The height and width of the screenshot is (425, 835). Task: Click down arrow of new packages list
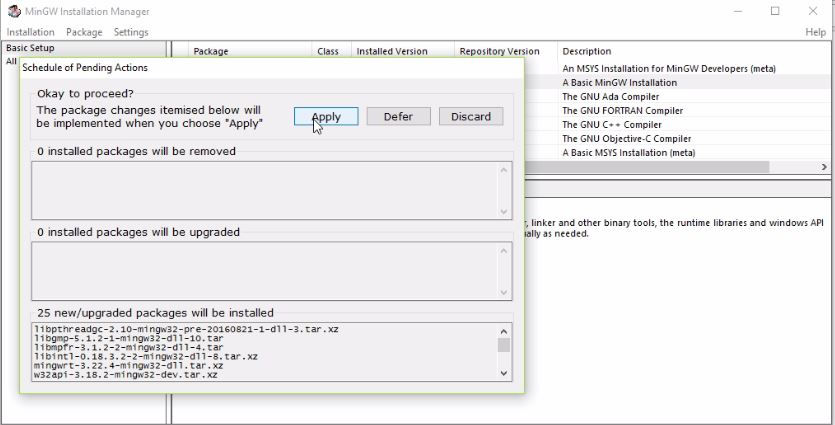(504, 373)
